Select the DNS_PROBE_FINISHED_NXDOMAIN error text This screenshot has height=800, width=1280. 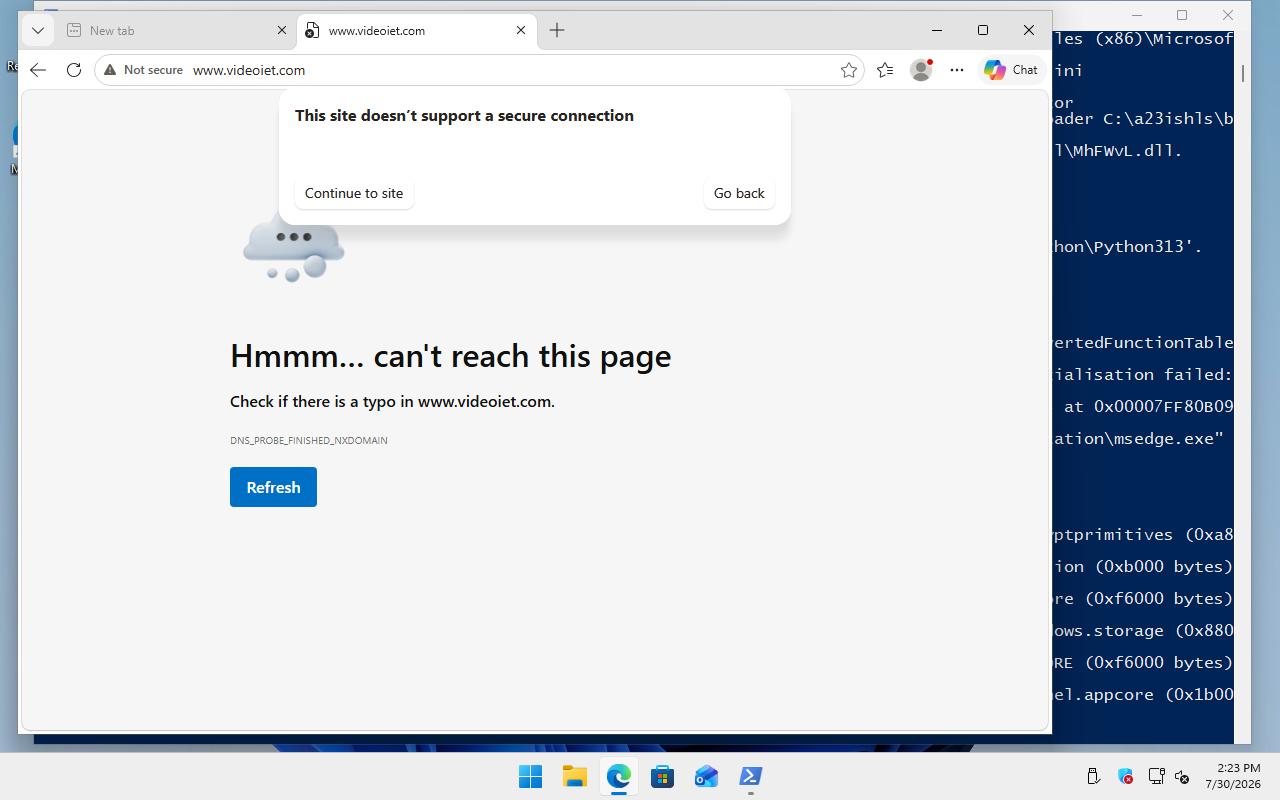pyautogui.click(x=309, y=440)
